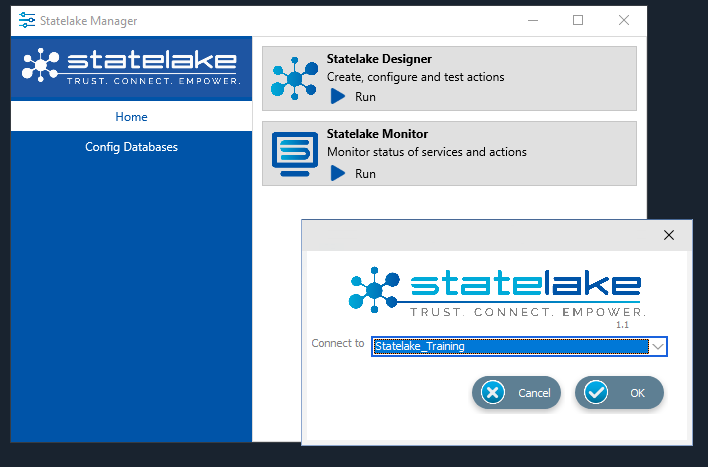Click Run text under Statelake Designer
The width and height of the screenshot is (708, 467).
coord(365,97)
